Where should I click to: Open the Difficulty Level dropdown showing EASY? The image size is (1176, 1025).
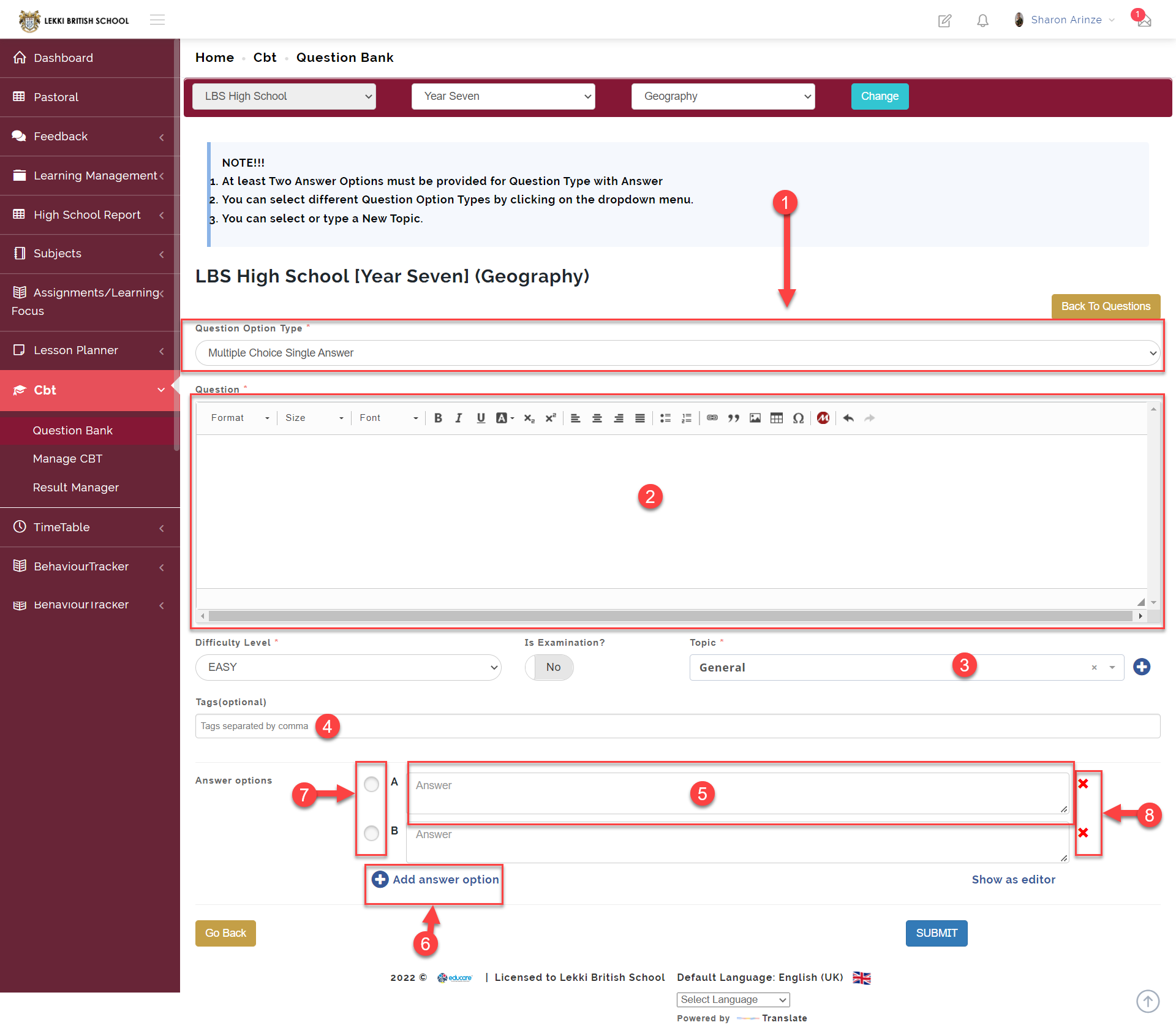point(348,667)
